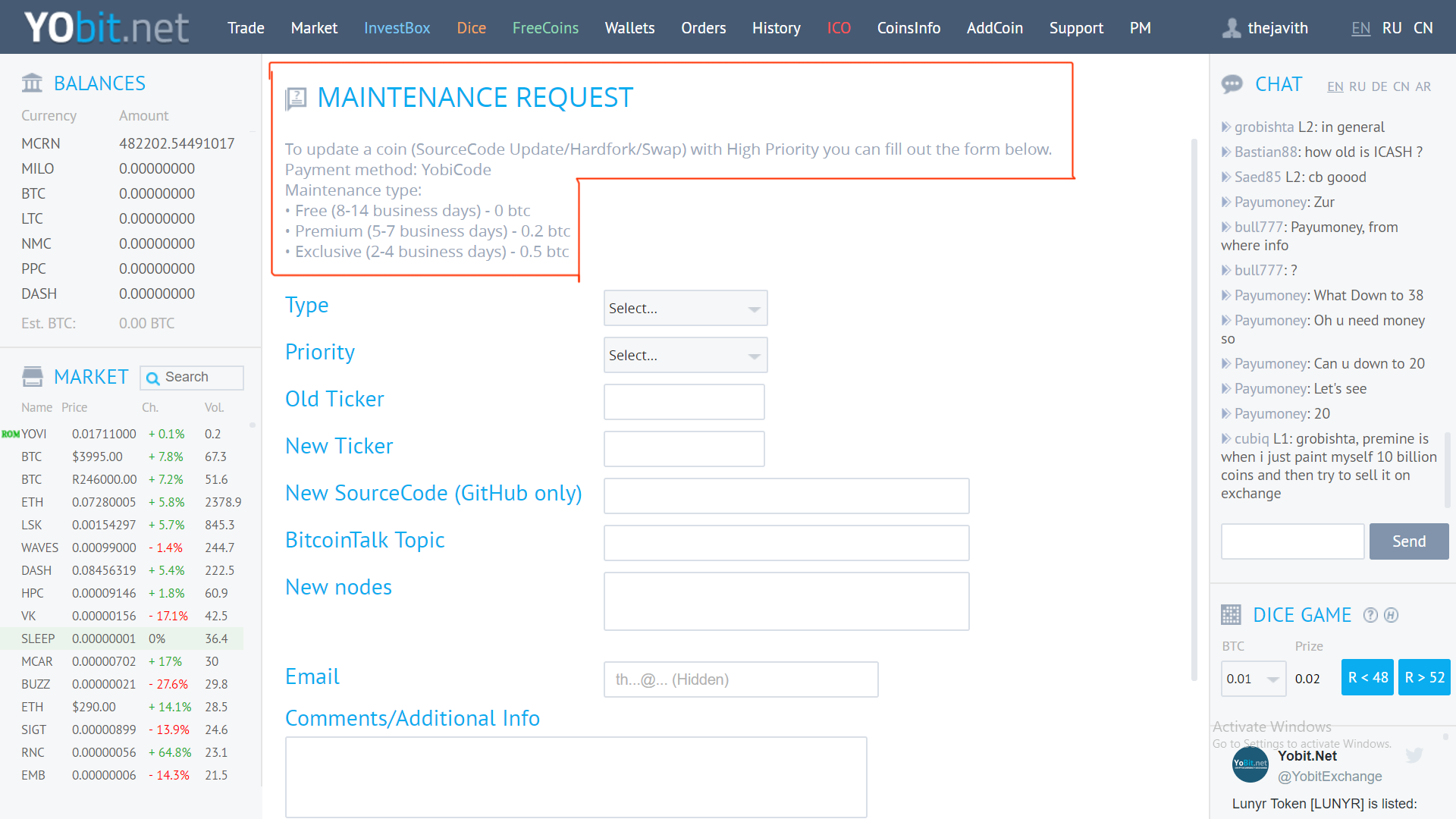Screen dimensions: 1456x819
Task: Click the chat speech bubble icon
Action: pyautogui.click(x=1232, y=84)
